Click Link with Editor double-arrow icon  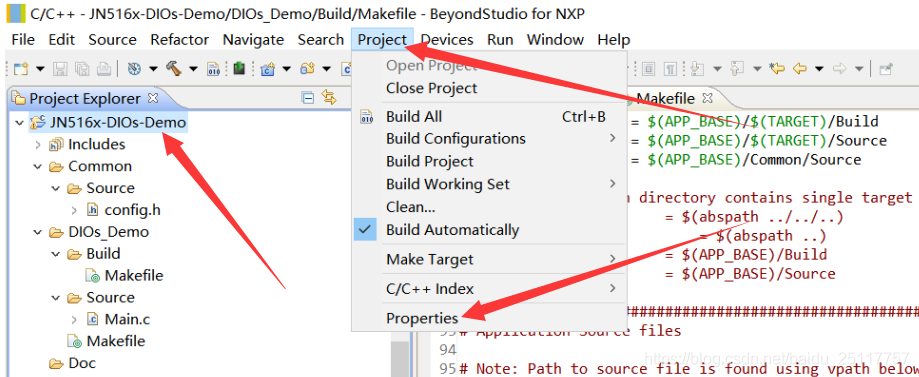(329, 97)
